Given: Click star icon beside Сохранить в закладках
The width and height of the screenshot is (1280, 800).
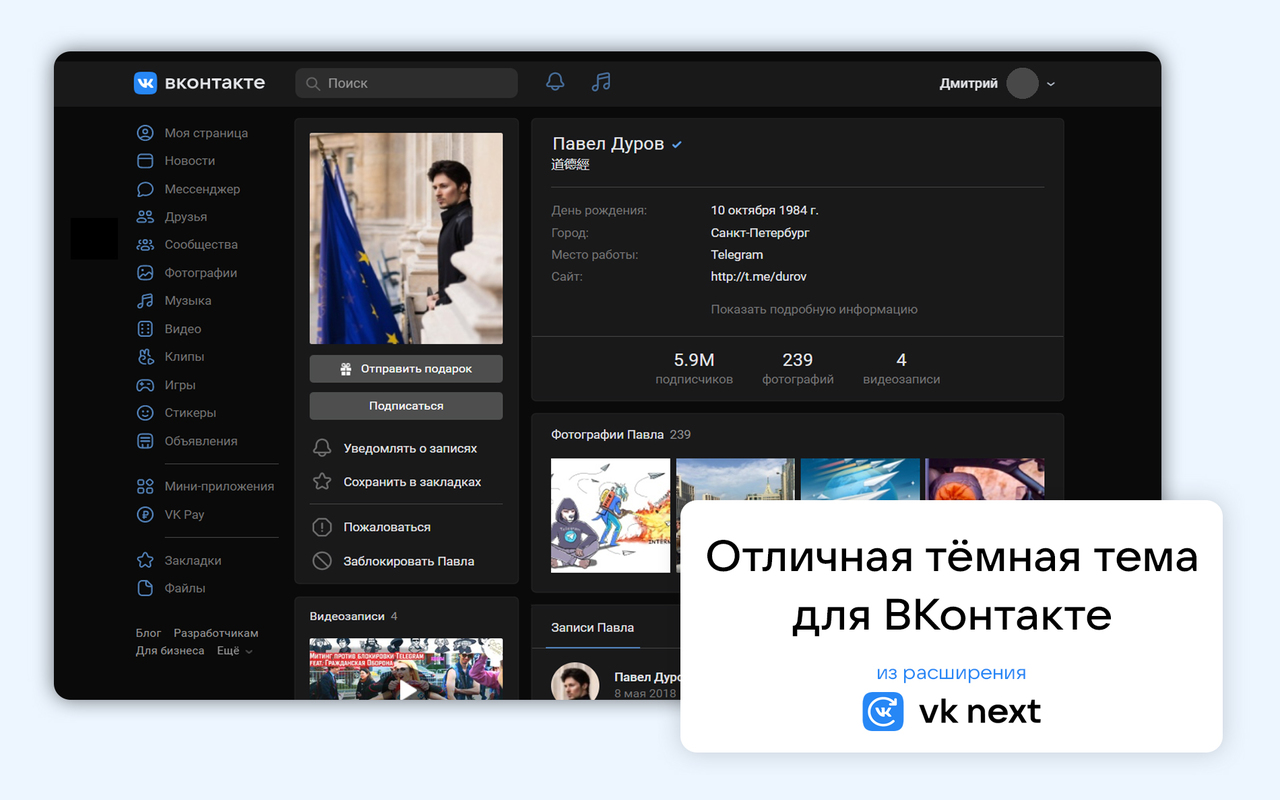Looking at the screenshot, I should [x=322, y=481].
